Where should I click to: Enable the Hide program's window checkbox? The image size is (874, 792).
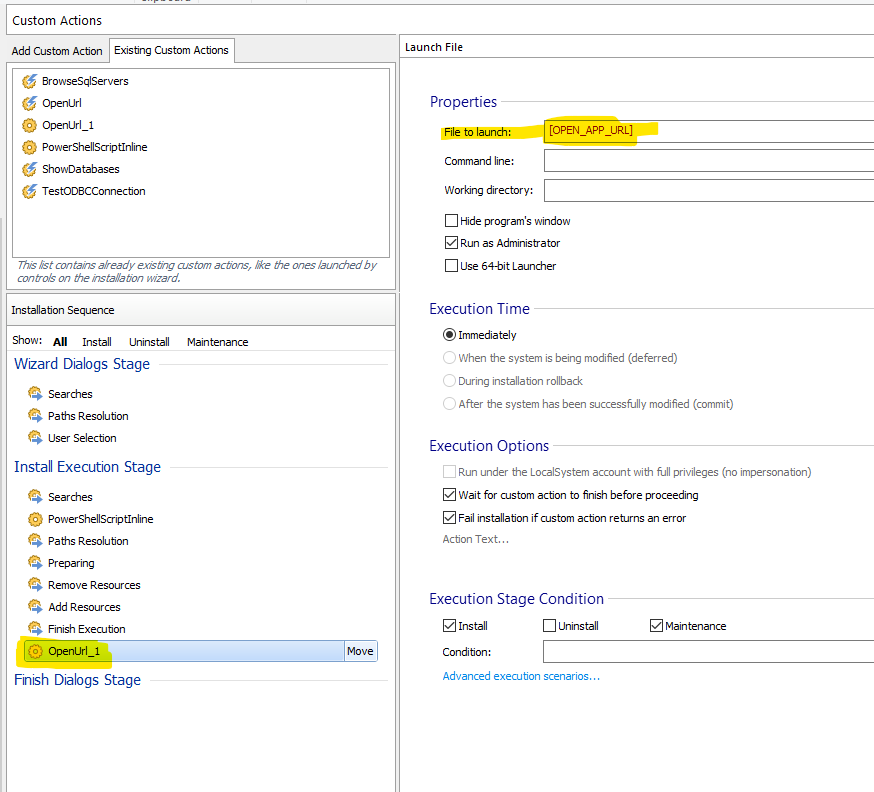(x=451, y=221)
